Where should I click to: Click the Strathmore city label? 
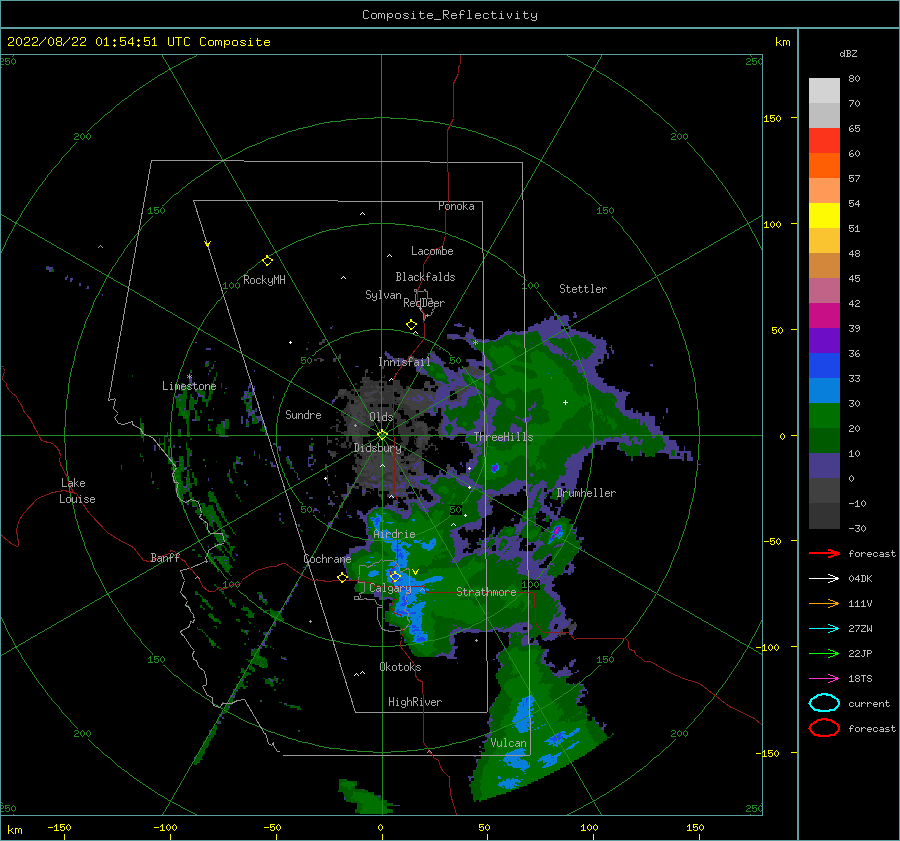coord(486,592)
